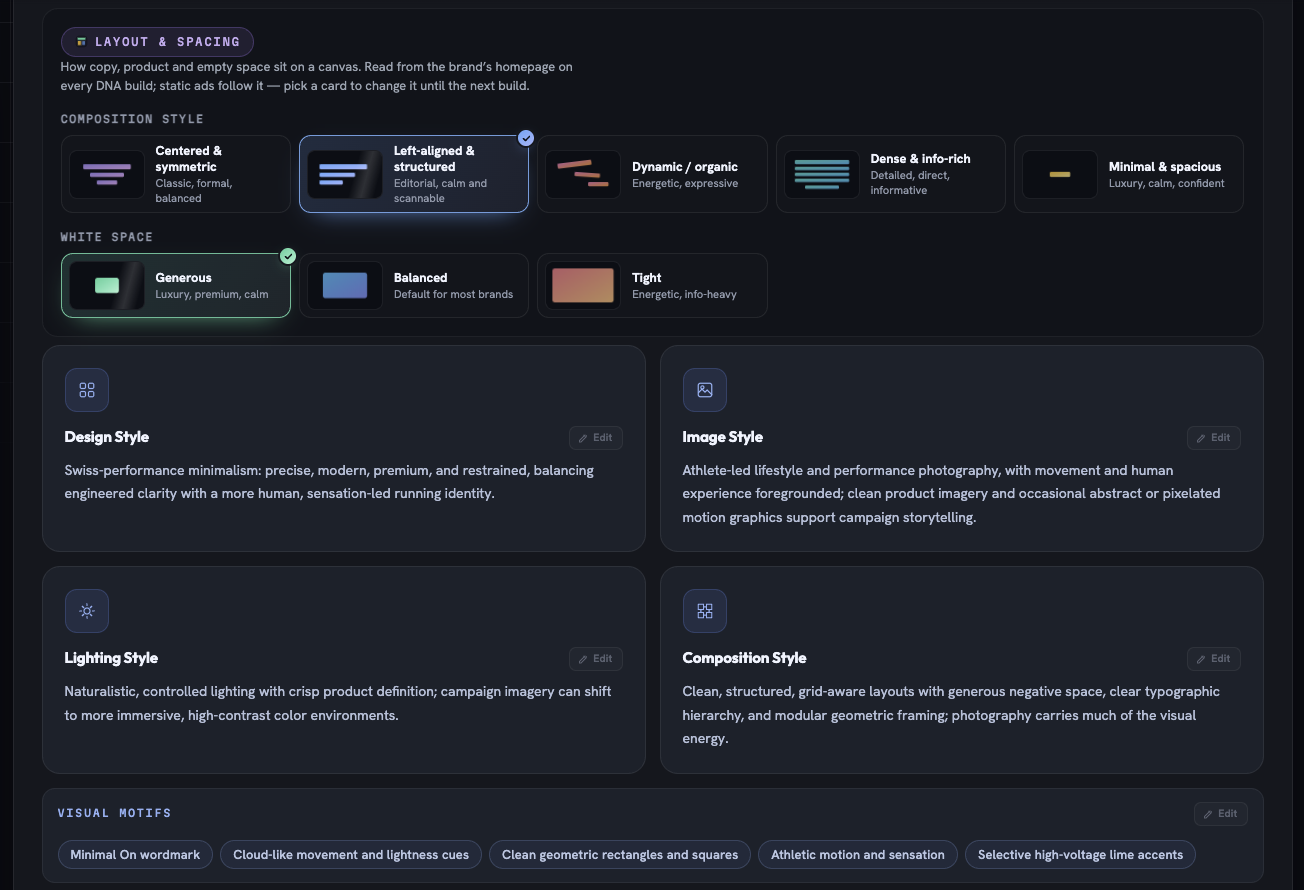Viewport: 1304px width, 890px height.
Task: Select the Centered & symmetric composition card
Action: tap(176, 174)
